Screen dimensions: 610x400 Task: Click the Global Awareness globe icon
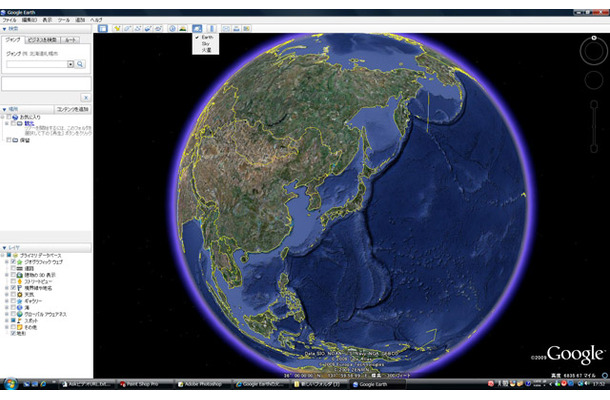pos(19,314)
